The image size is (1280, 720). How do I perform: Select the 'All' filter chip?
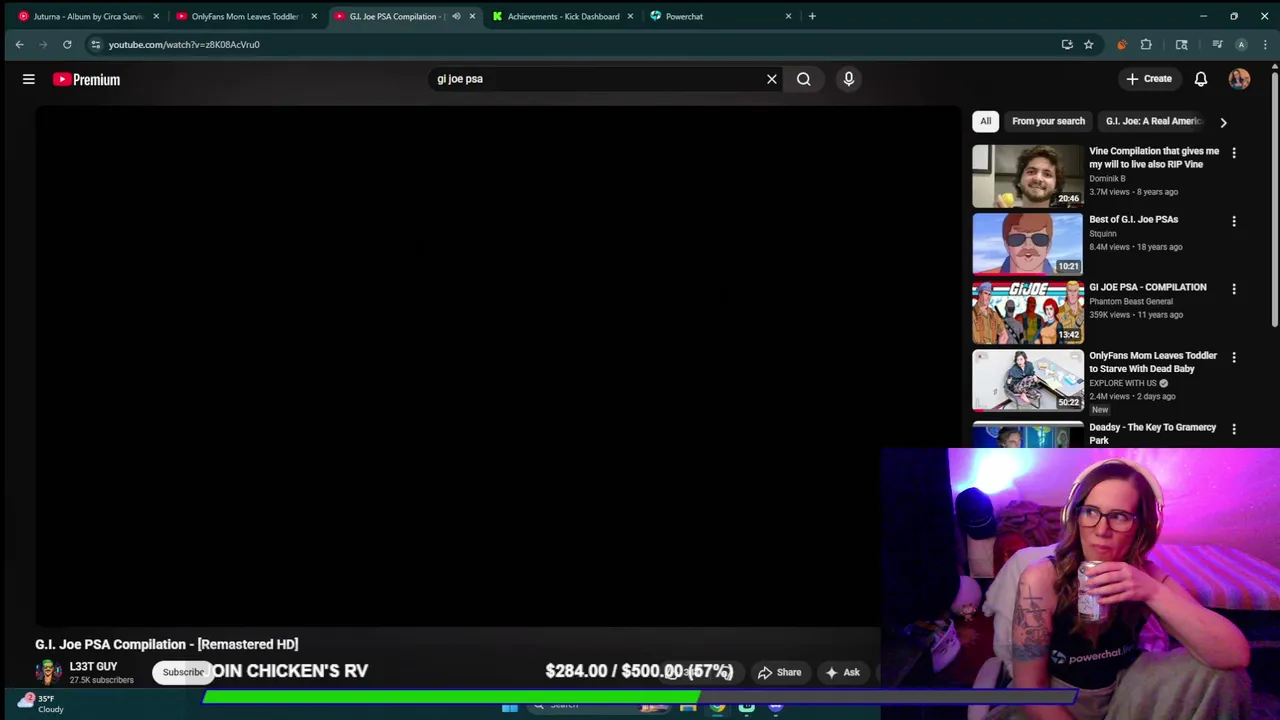985,121
